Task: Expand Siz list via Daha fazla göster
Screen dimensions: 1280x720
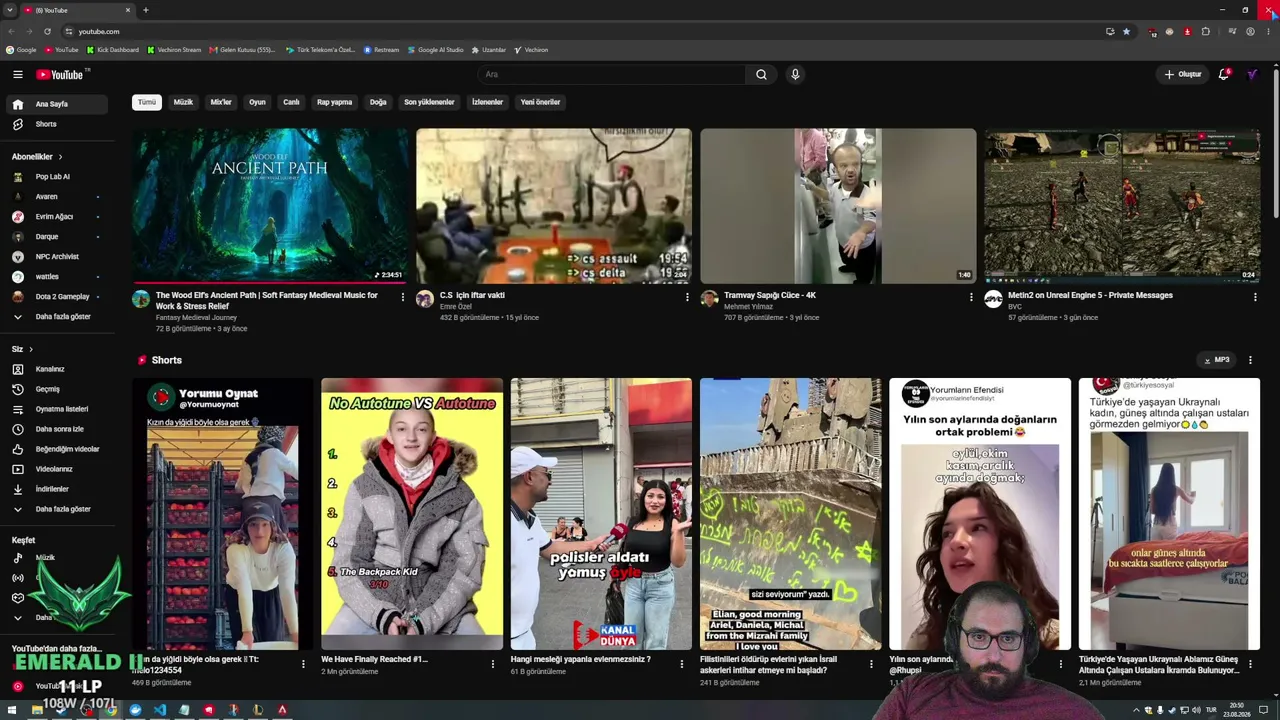Action: click(x=61, y=509)
